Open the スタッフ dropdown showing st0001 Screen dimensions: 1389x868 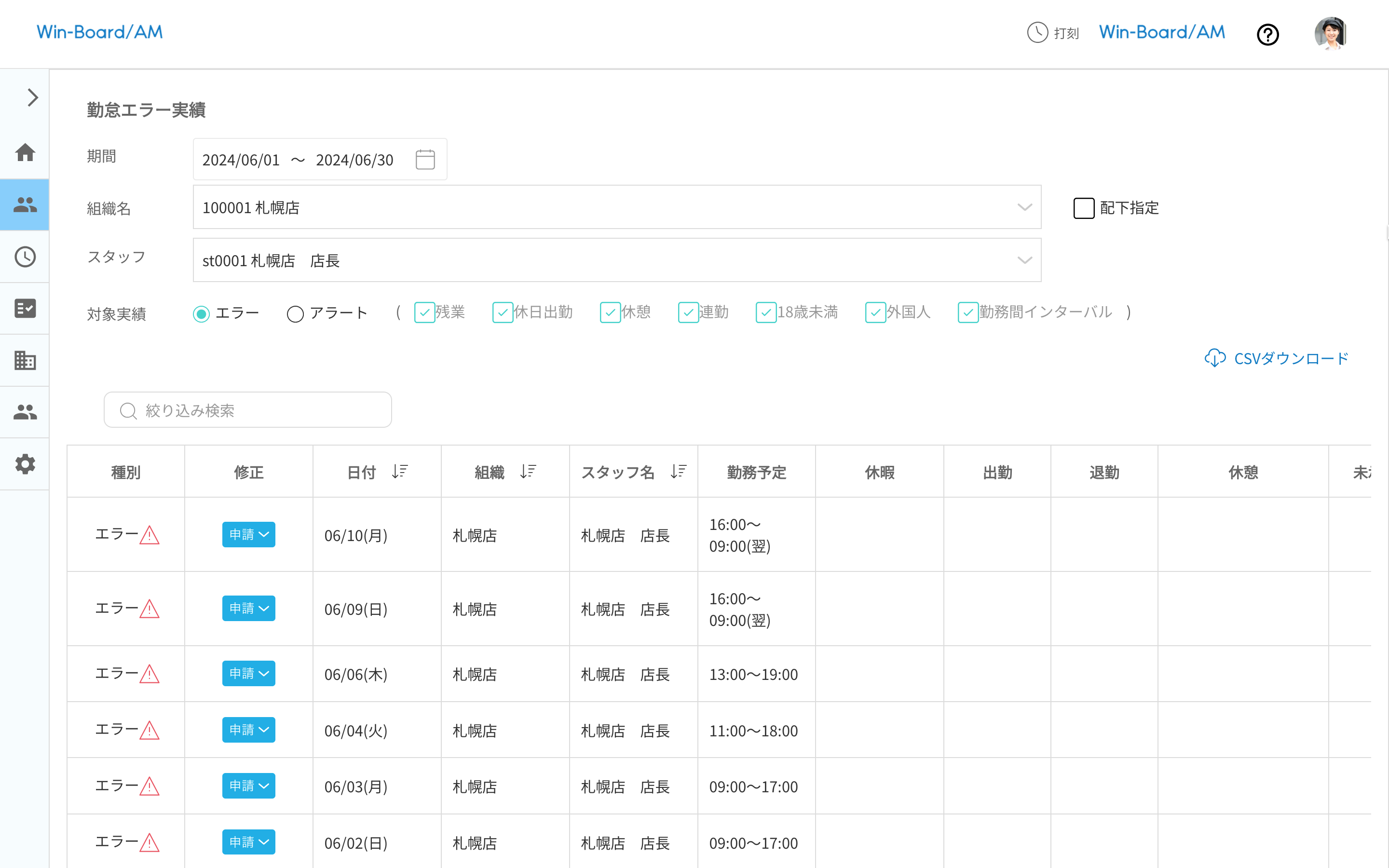tap(616, 260)
